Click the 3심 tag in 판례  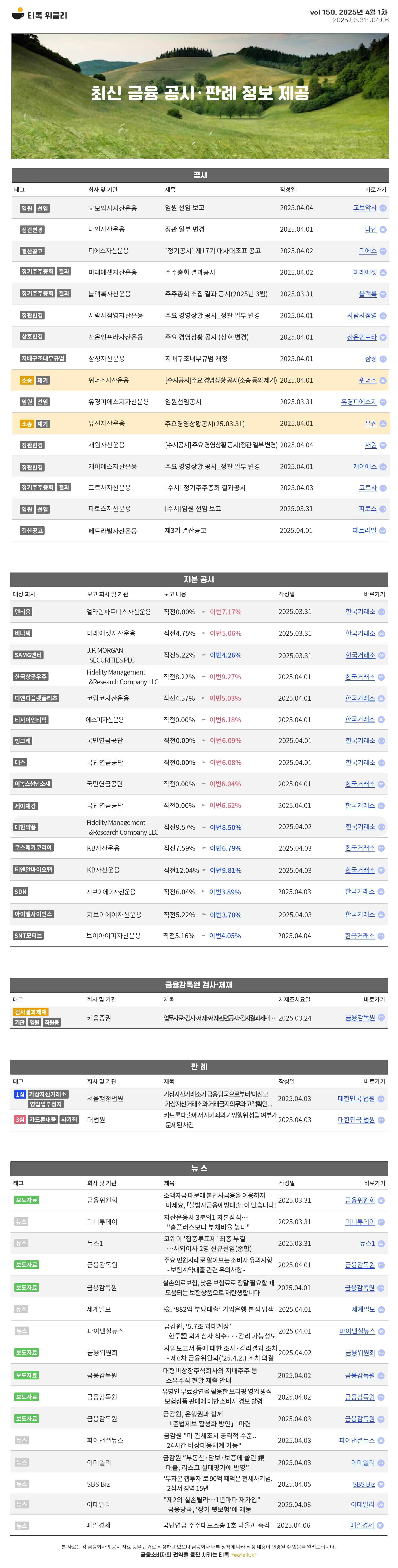[x=20, y=1119]
